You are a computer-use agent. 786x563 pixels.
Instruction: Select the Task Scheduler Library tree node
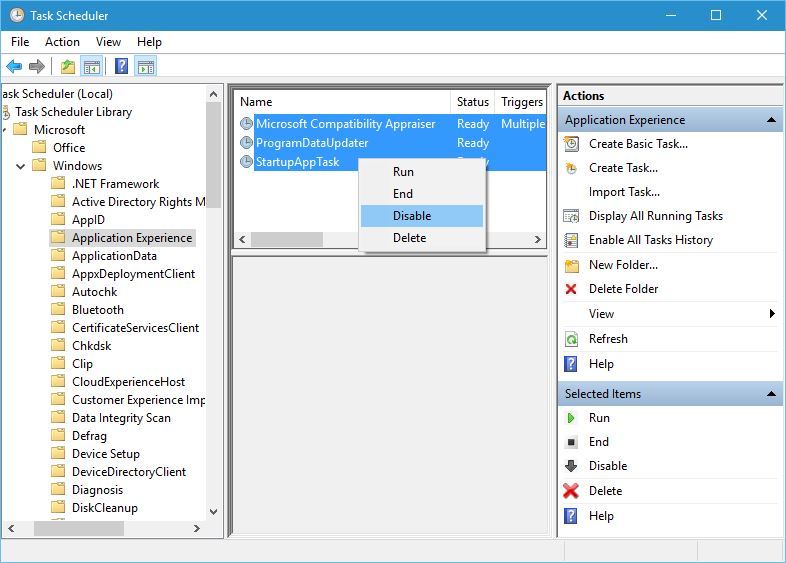73,112
